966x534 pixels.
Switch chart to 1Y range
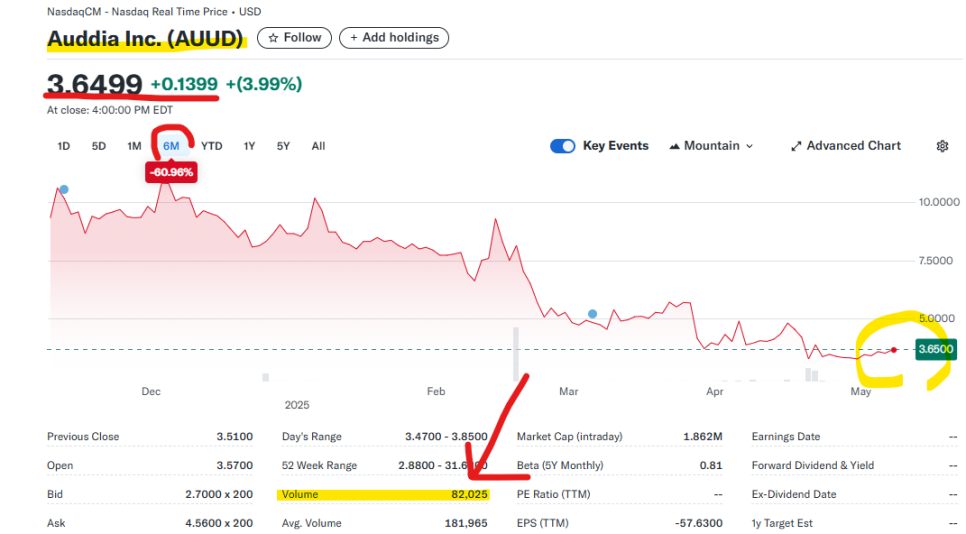[249, 146]
